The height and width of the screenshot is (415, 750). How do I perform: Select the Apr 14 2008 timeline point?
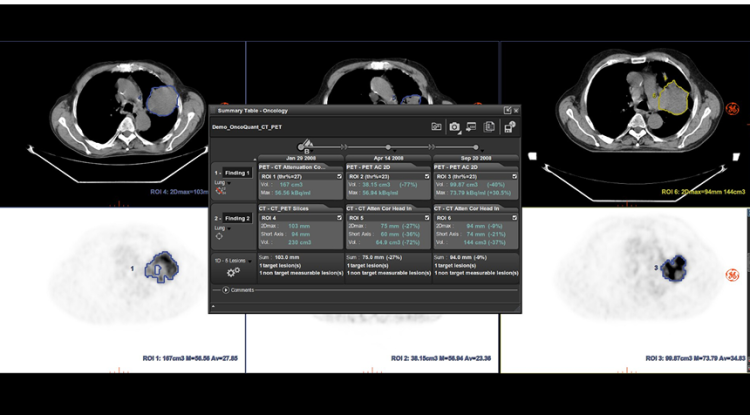tap(388, 147)
